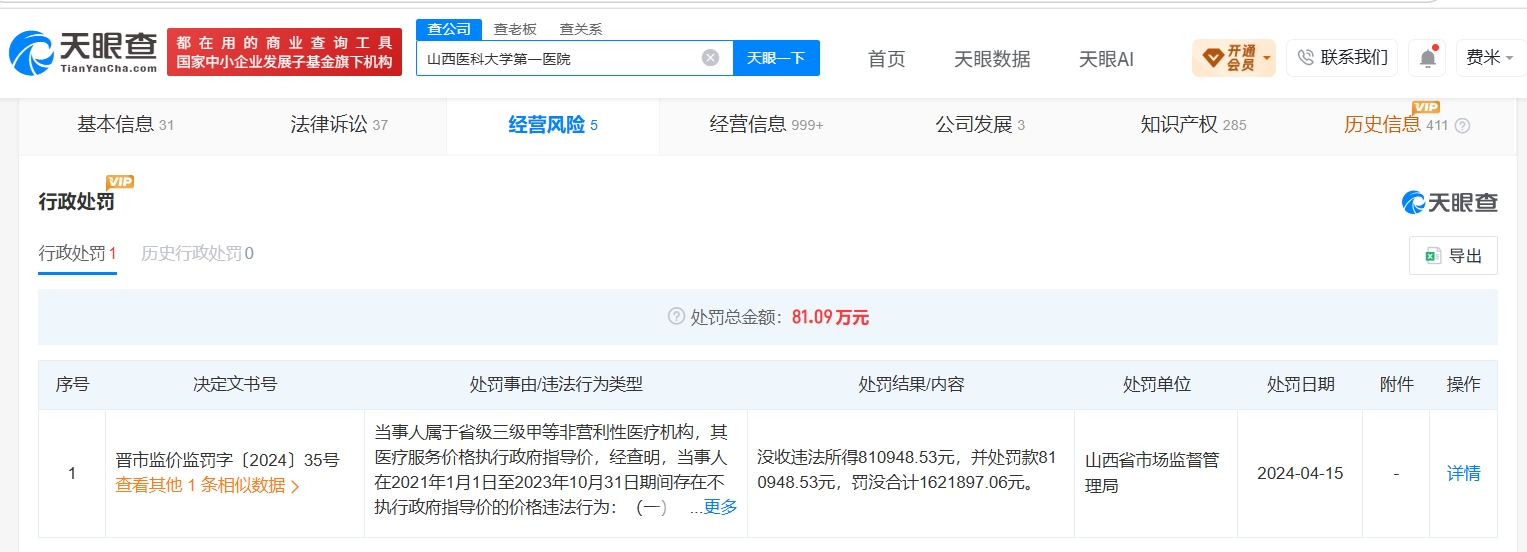The width and height of the screenshot is (1527, 552).
Task: Select the 经营风险 tab
Action: click(553, 125)
